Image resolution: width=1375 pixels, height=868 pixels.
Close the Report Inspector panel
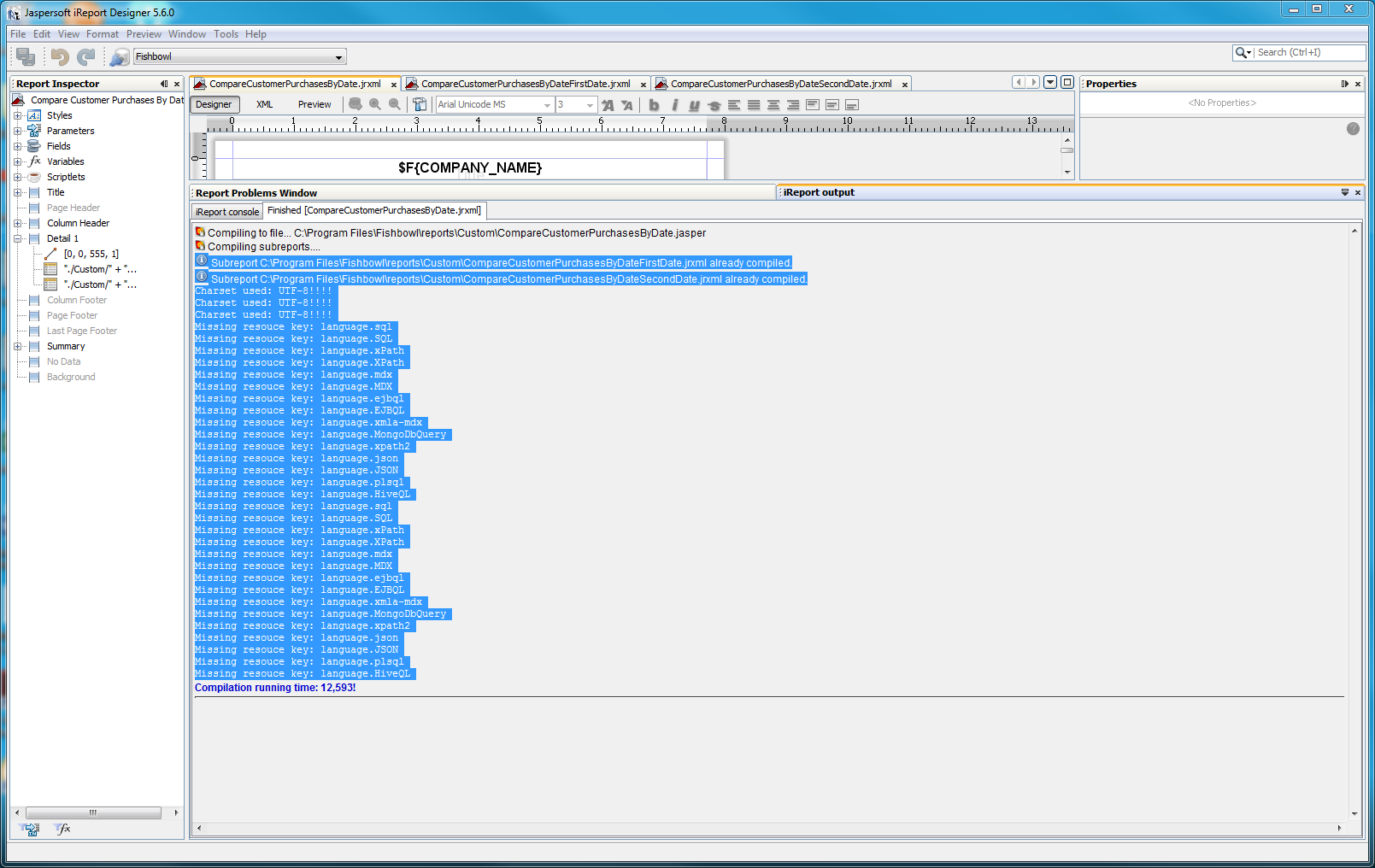pos(177,84)
